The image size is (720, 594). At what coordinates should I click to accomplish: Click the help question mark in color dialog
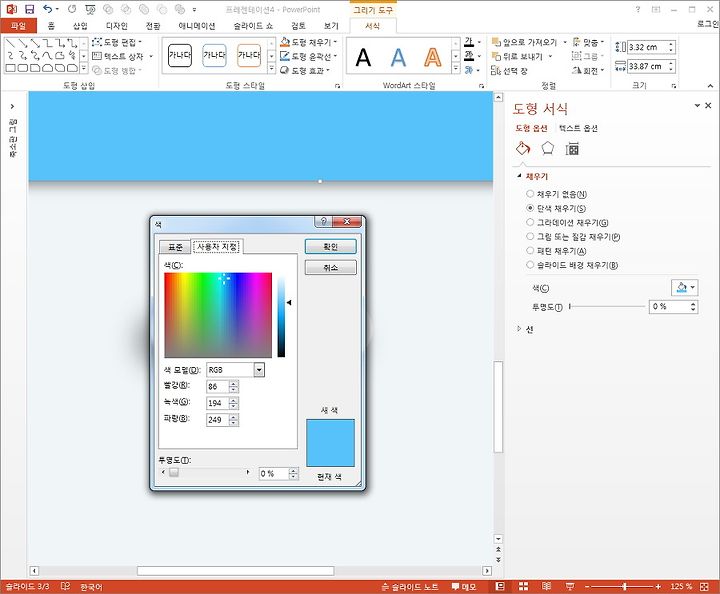tap(324, 221)
